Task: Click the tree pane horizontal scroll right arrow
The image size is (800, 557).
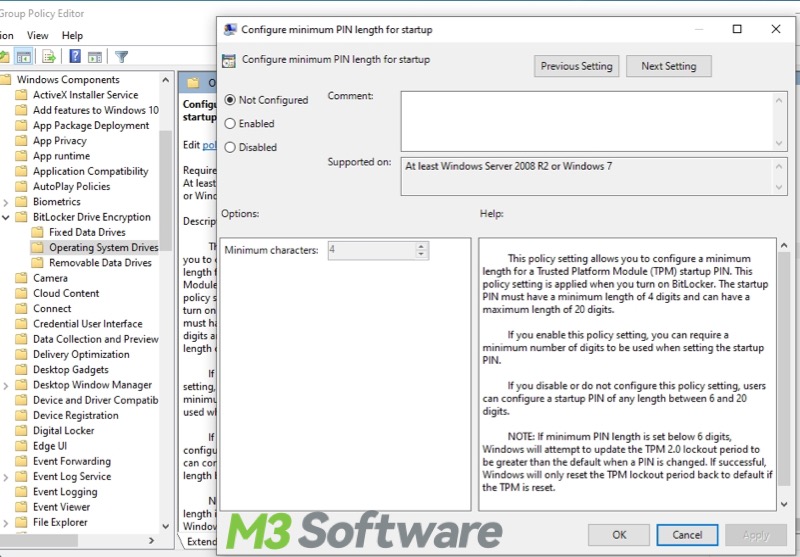Action: (152, 540)
